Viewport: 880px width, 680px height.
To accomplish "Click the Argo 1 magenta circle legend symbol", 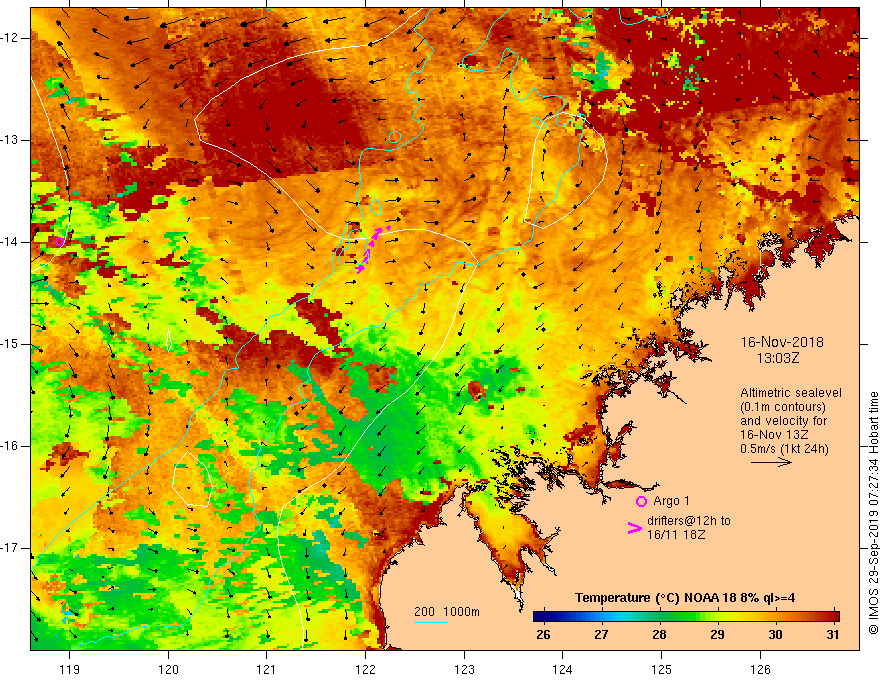I will coord(641,502).
